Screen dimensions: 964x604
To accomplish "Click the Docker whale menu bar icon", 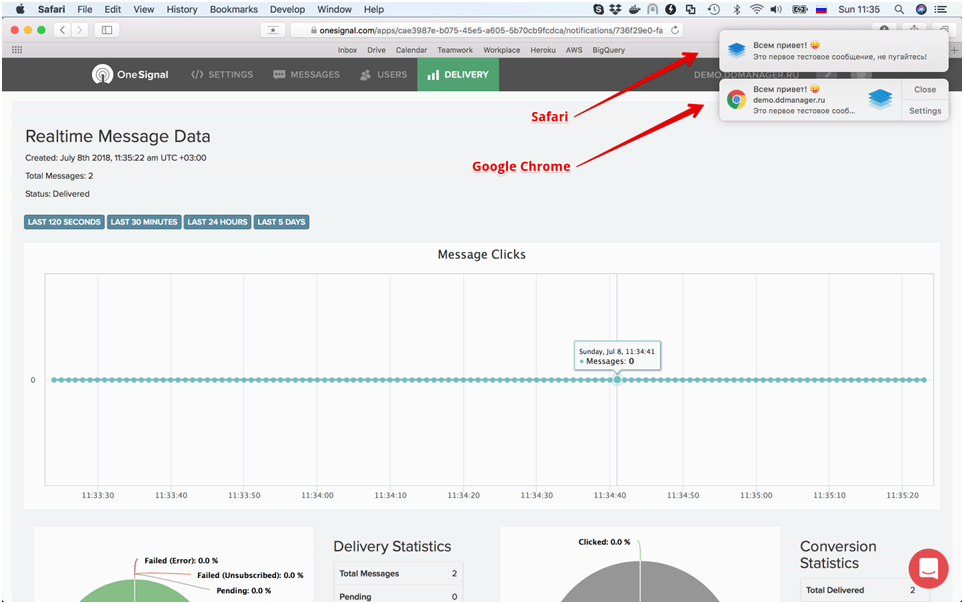I will click(634, 9).
